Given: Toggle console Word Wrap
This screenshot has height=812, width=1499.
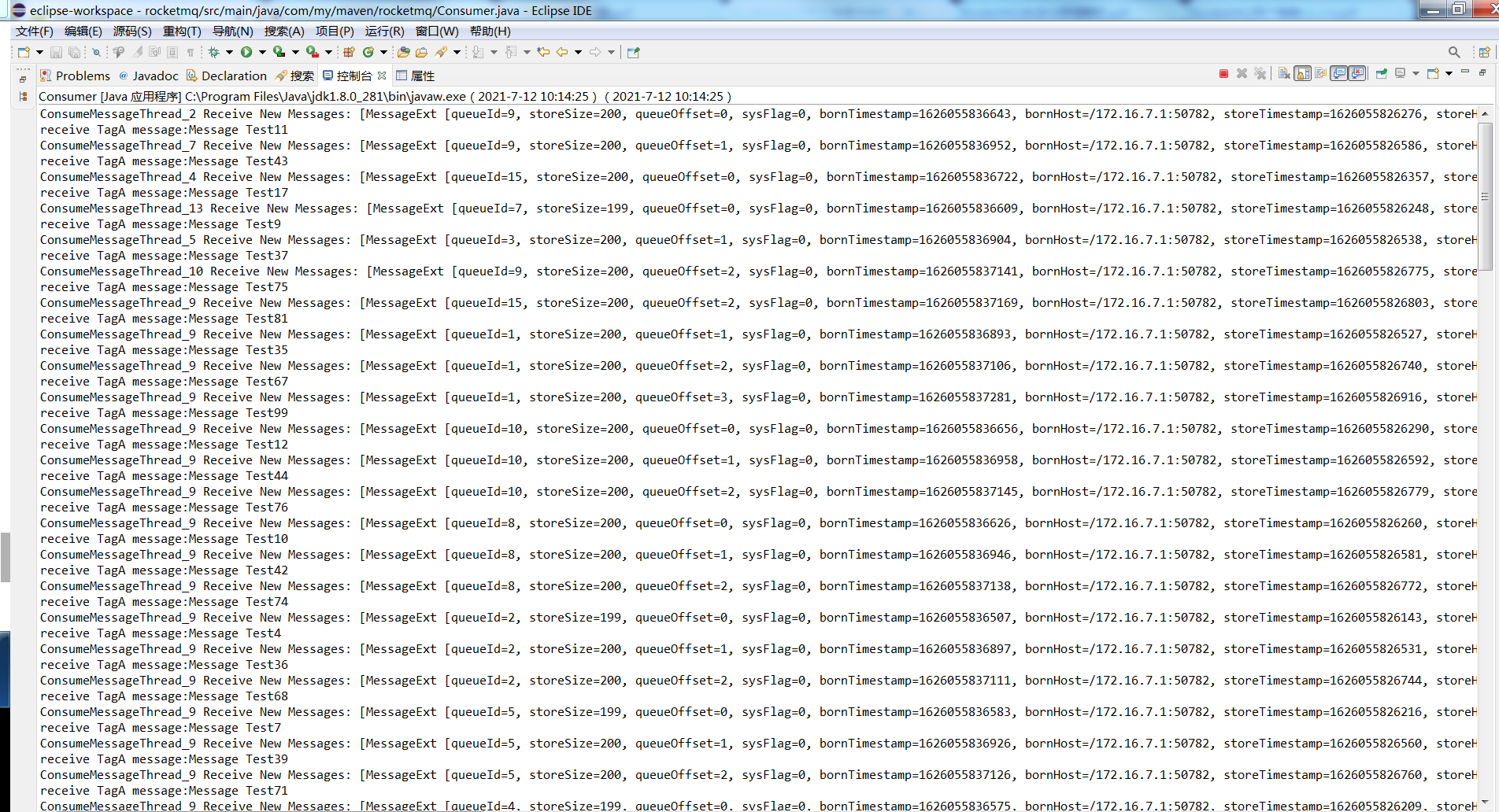Looking at the screenshot, I should 1321,73.
